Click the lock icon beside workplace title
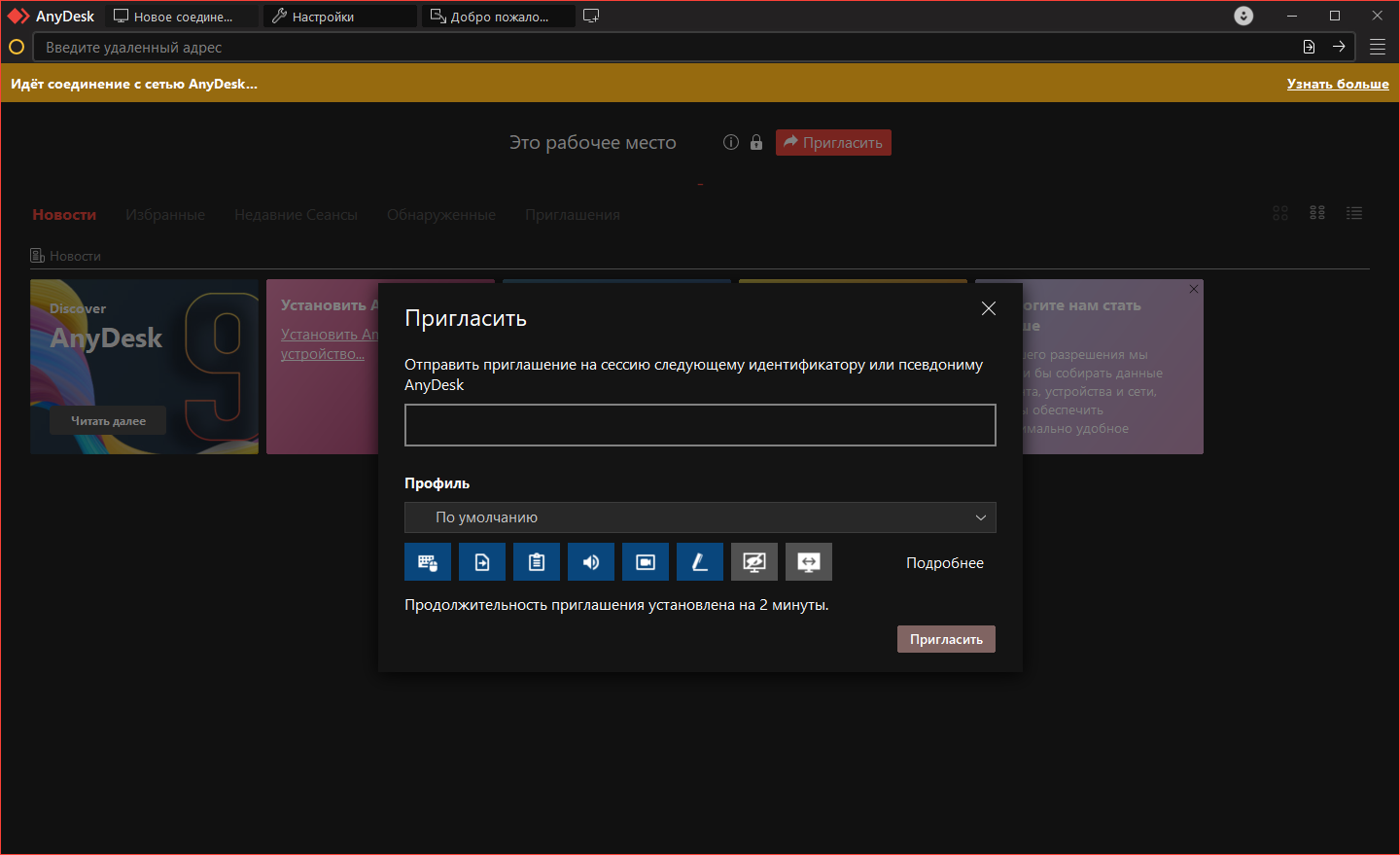Screen dimensions: 1400x855 pos(756,142)
